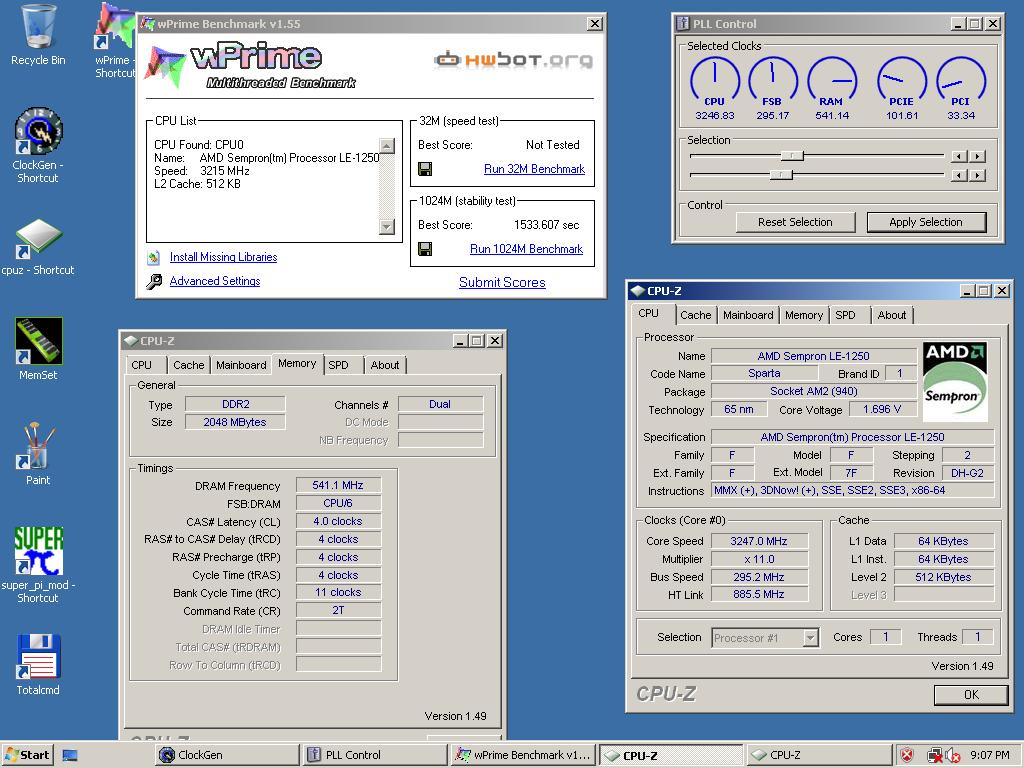Select the MemSet desktop icon

38,349
